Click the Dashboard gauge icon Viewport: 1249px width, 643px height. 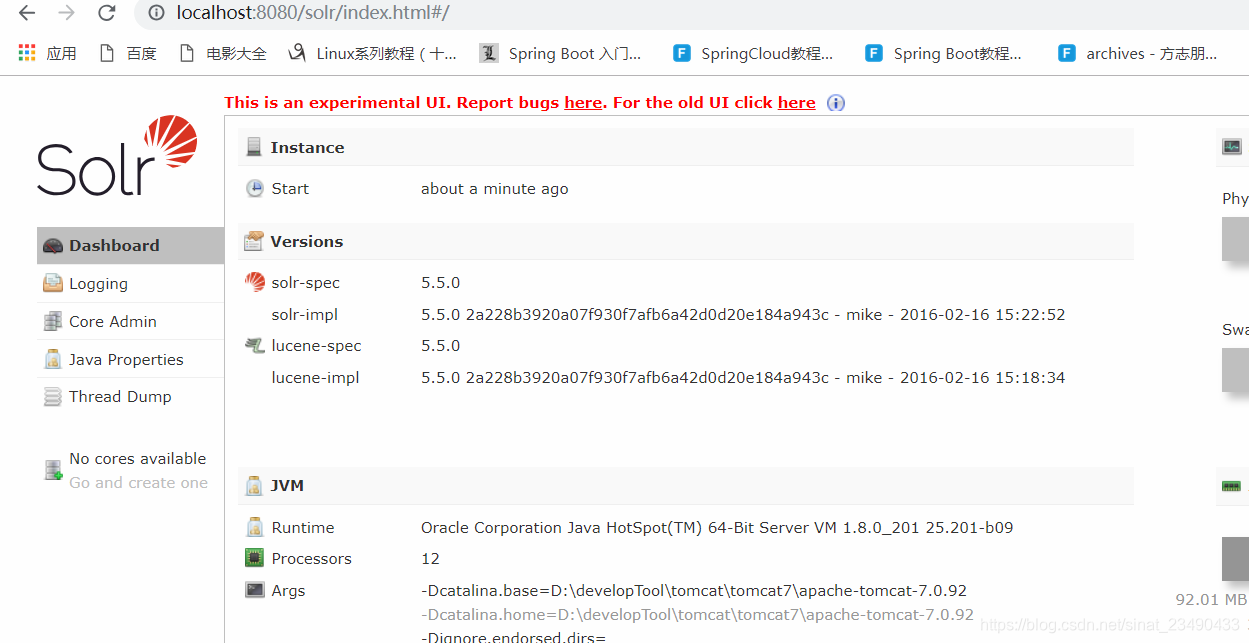tap(53, 246)
